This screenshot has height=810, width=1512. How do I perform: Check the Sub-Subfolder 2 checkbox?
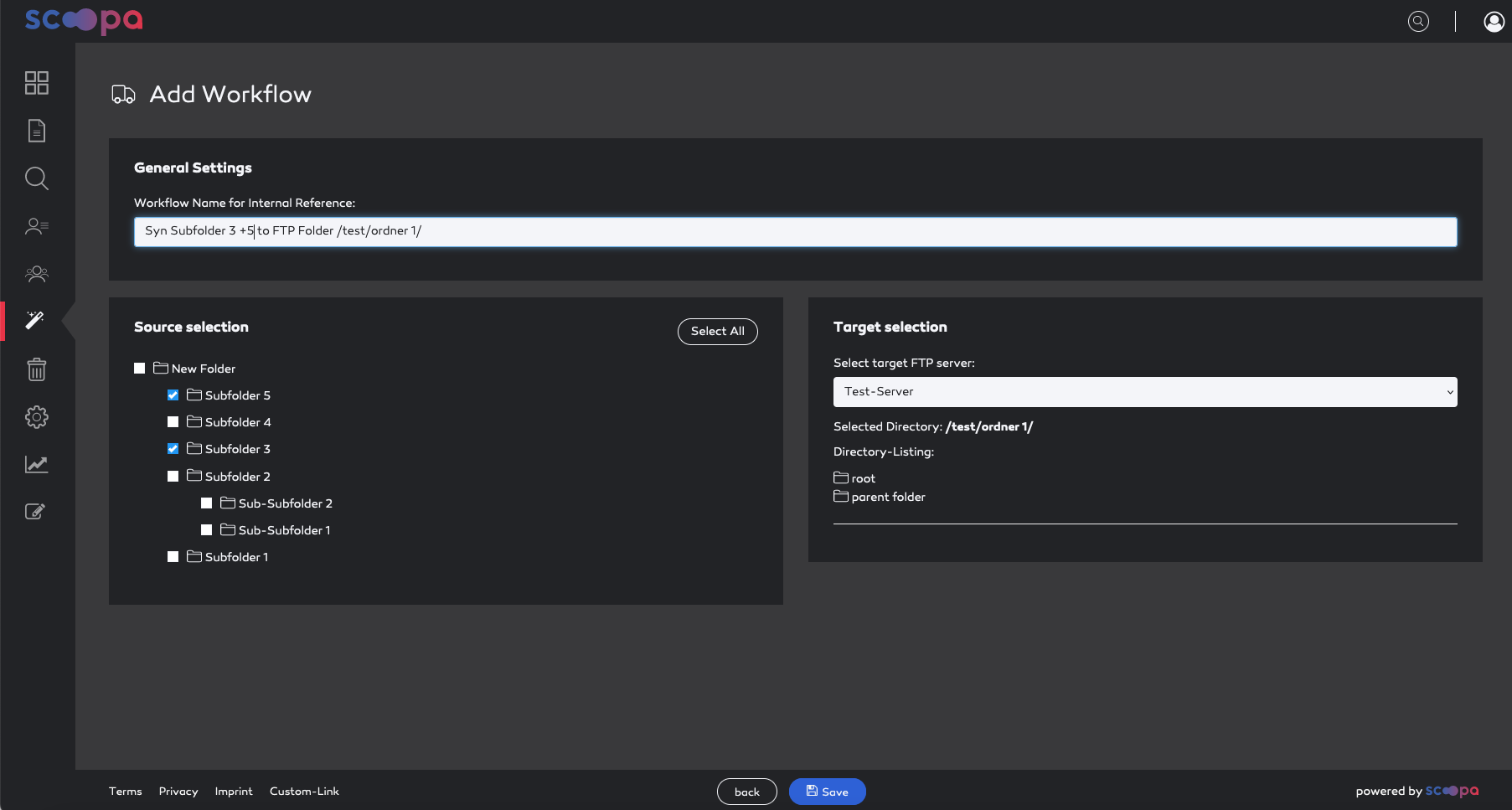(x=207, y=503)
